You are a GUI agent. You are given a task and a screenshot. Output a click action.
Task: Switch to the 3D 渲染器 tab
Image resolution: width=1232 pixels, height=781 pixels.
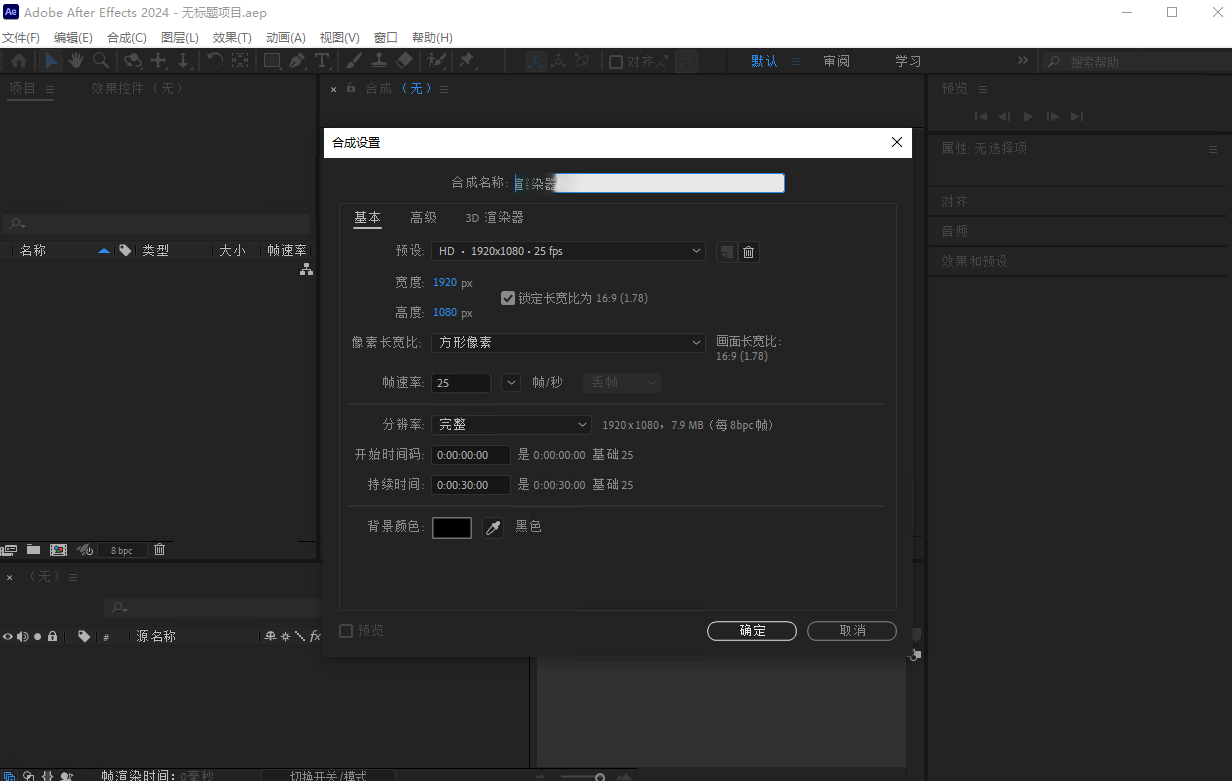[494, 217]
